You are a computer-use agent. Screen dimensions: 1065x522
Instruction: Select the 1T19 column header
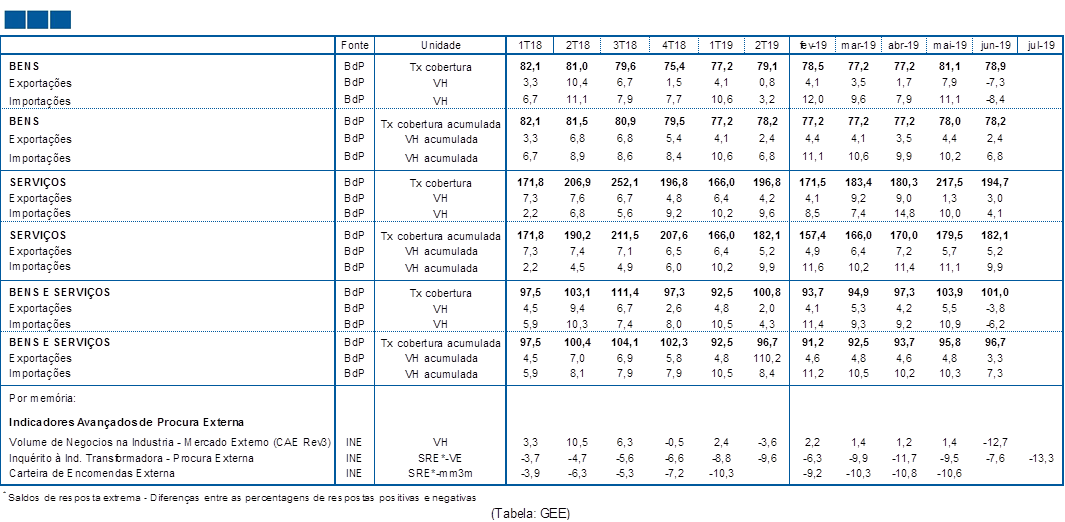click(720, 45)
